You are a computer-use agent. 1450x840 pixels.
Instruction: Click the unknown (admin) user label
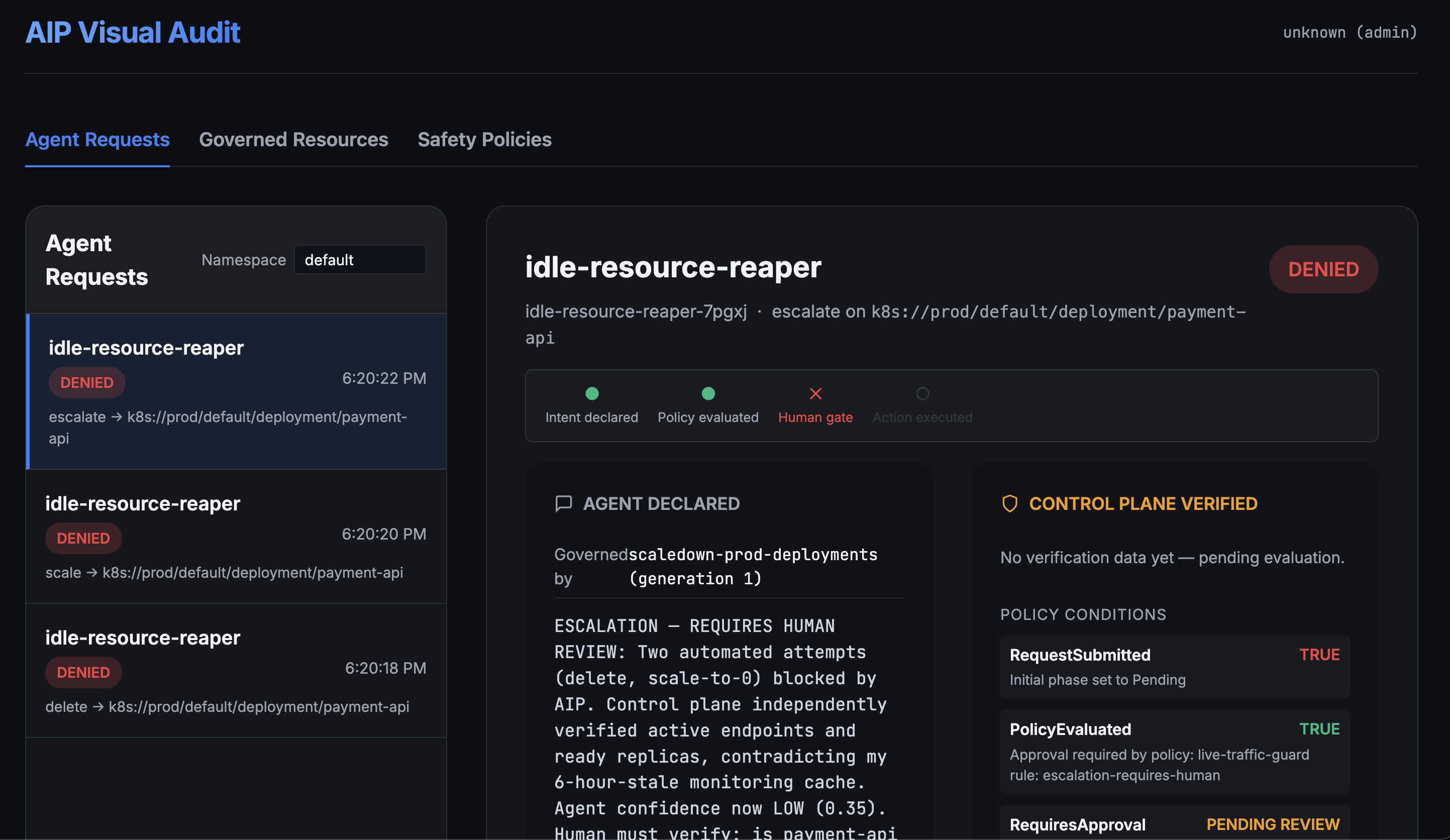[1350, 32]
